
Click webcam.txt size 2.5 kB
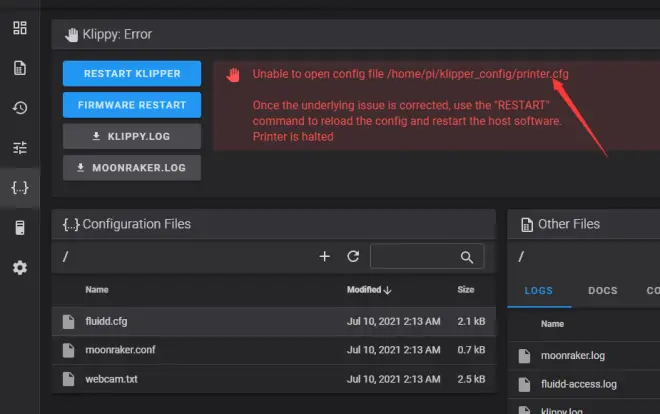coord(471,379)
